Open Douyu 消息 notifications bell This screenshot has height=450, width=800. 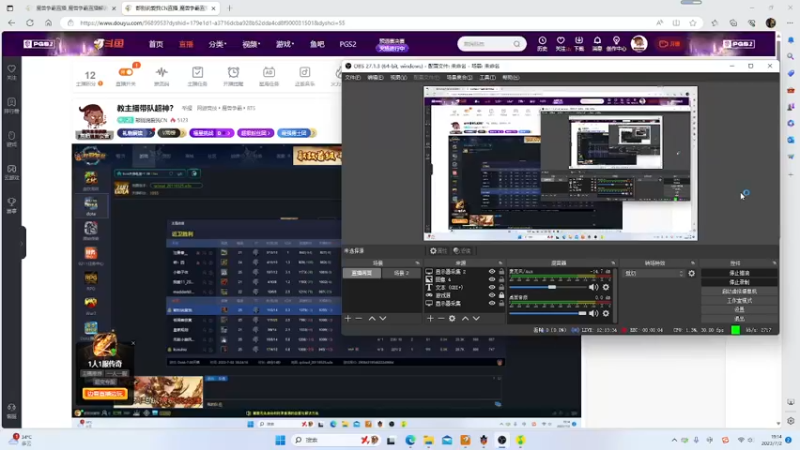tap(597, 44)
